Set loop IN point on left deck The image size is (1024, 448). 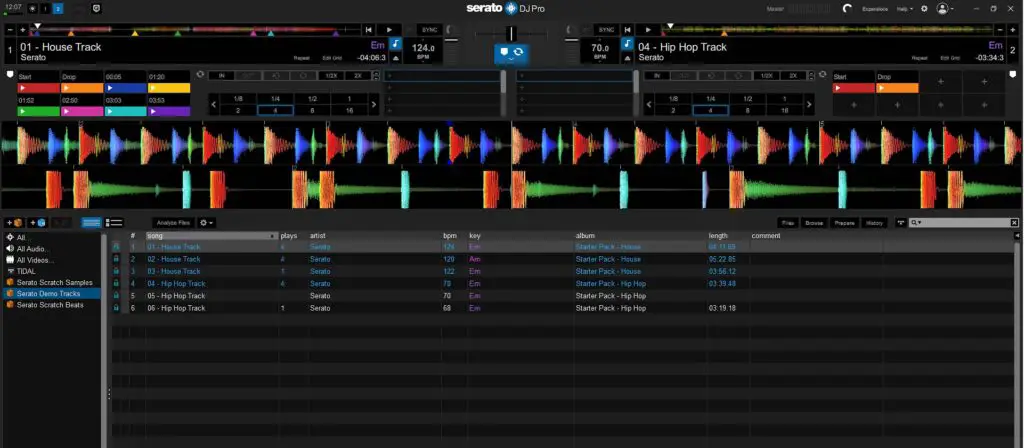tap(221, 76)
